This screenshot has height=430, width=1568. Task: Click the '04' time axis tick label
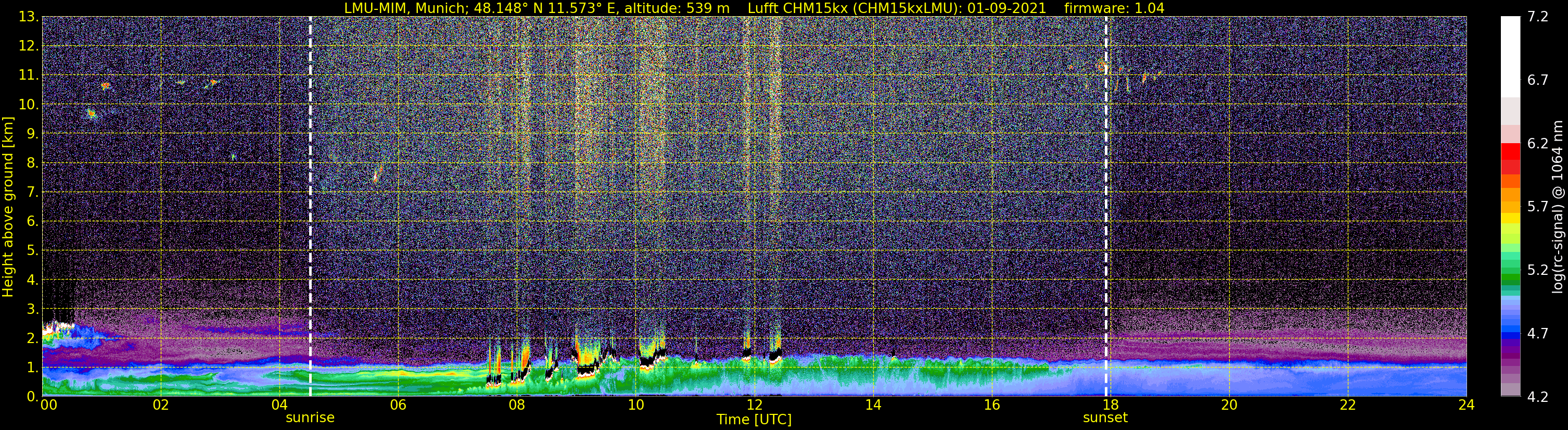[x=279, y=405]
